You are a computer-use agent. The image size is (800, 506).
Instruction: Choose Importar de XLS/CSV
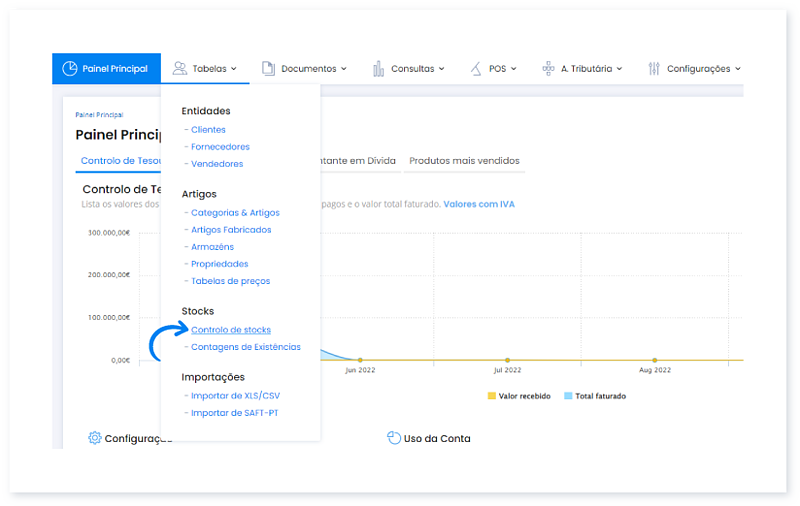[x=235, y=396]
